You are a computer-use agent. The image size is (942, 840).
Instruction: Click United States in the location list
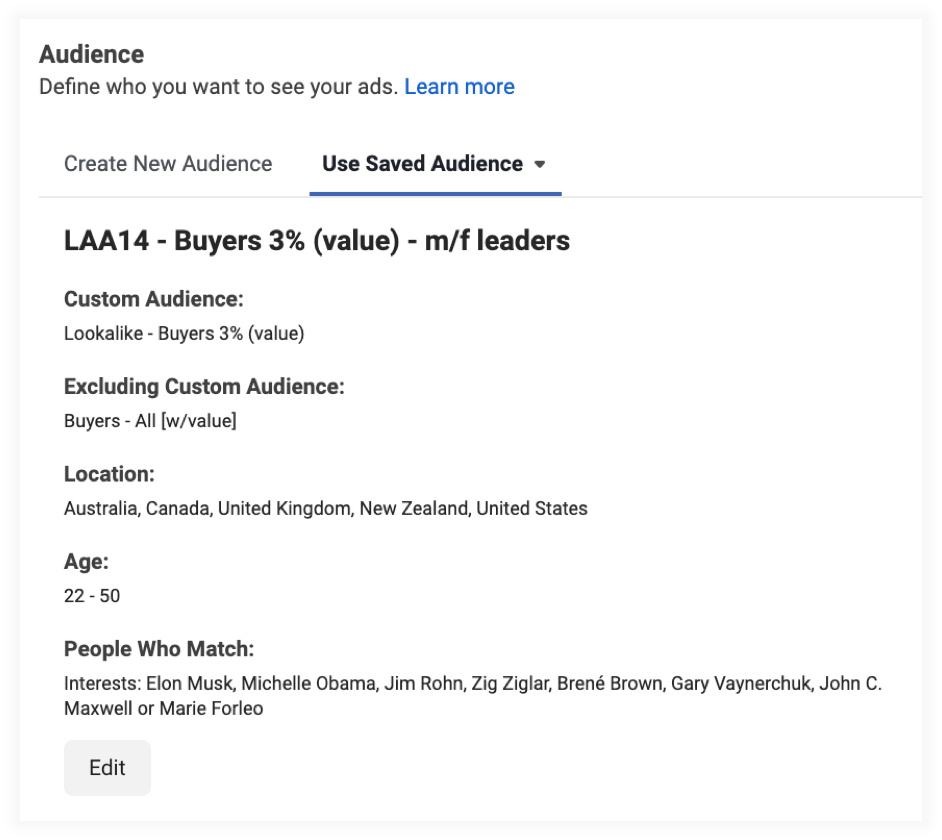531,509
